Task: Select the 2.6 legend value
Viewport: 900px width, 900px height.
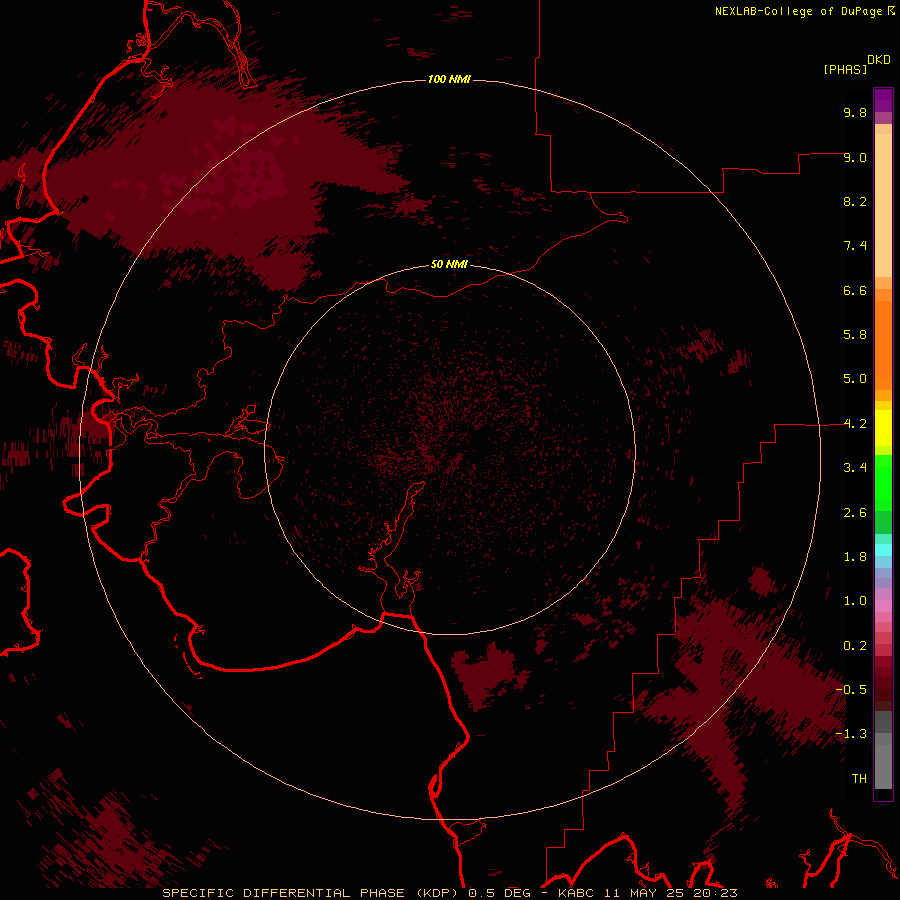Action: [x=855, y=513]
